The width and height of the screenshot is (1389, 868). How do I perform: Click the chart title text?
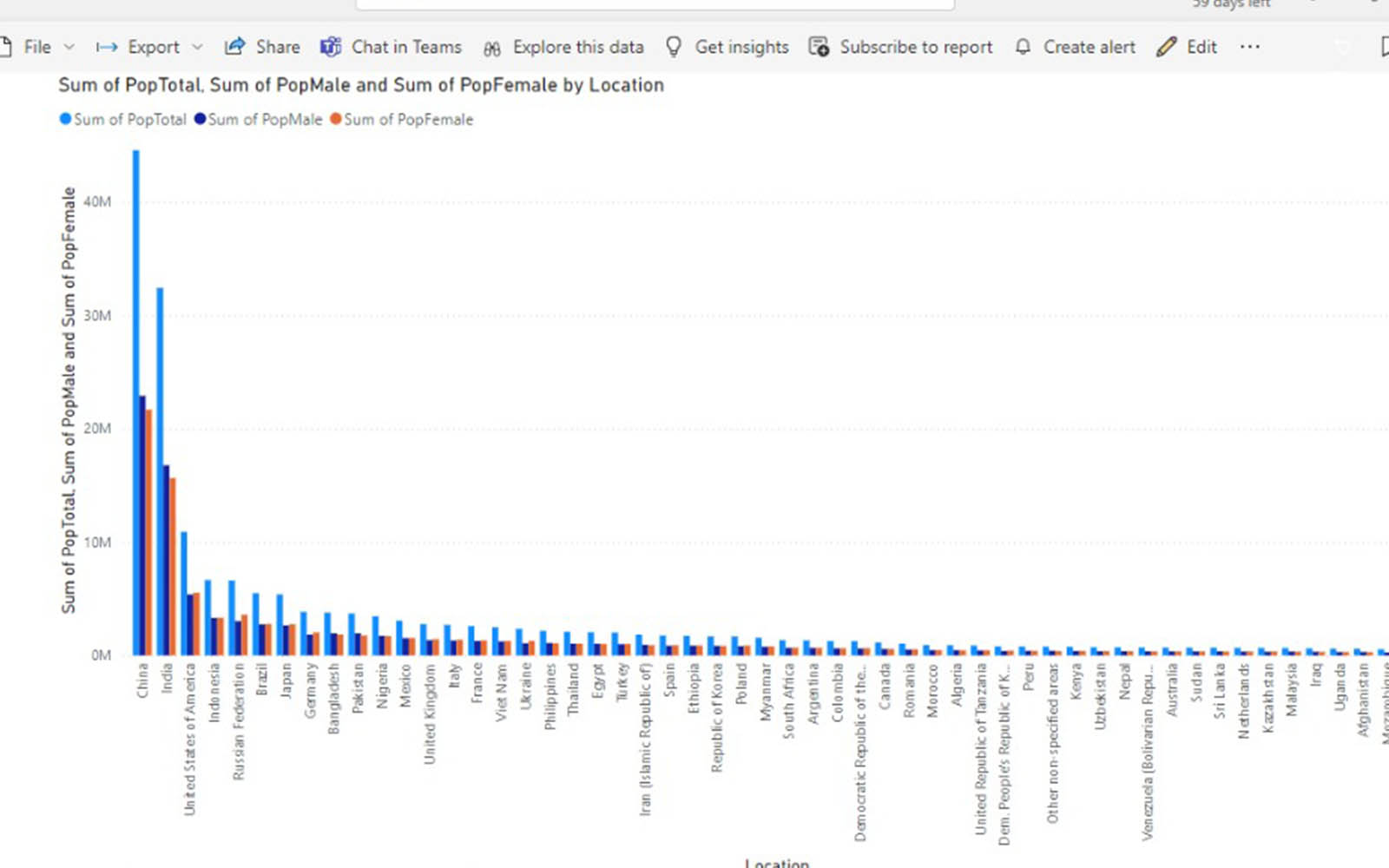tap(361, 85)
